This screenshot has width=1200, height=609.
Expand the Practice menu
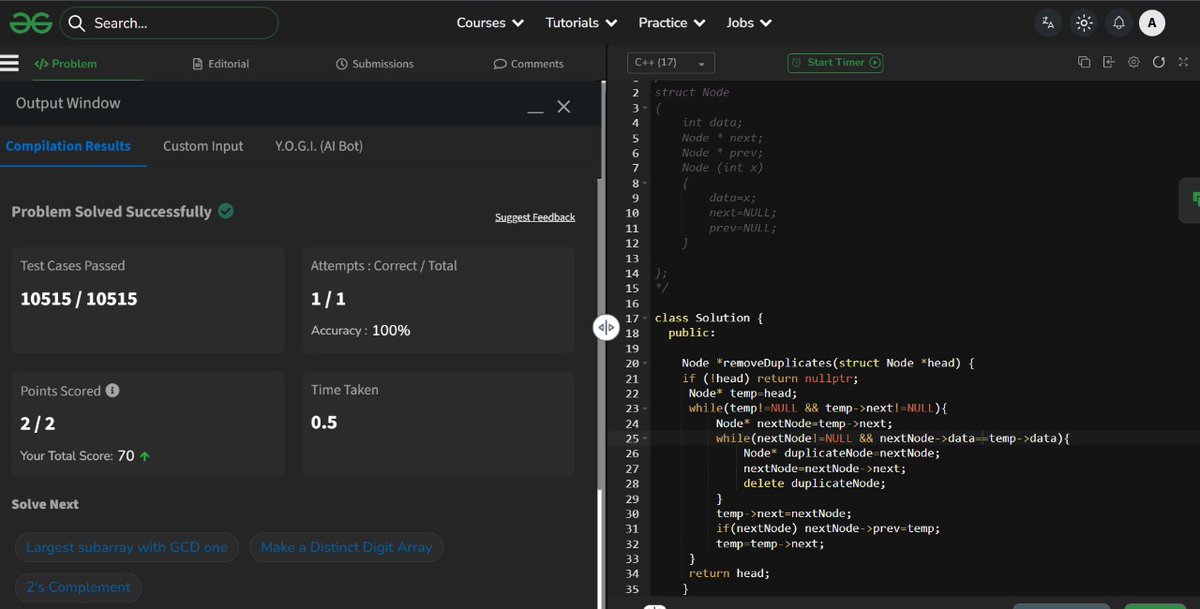point(672,22)
